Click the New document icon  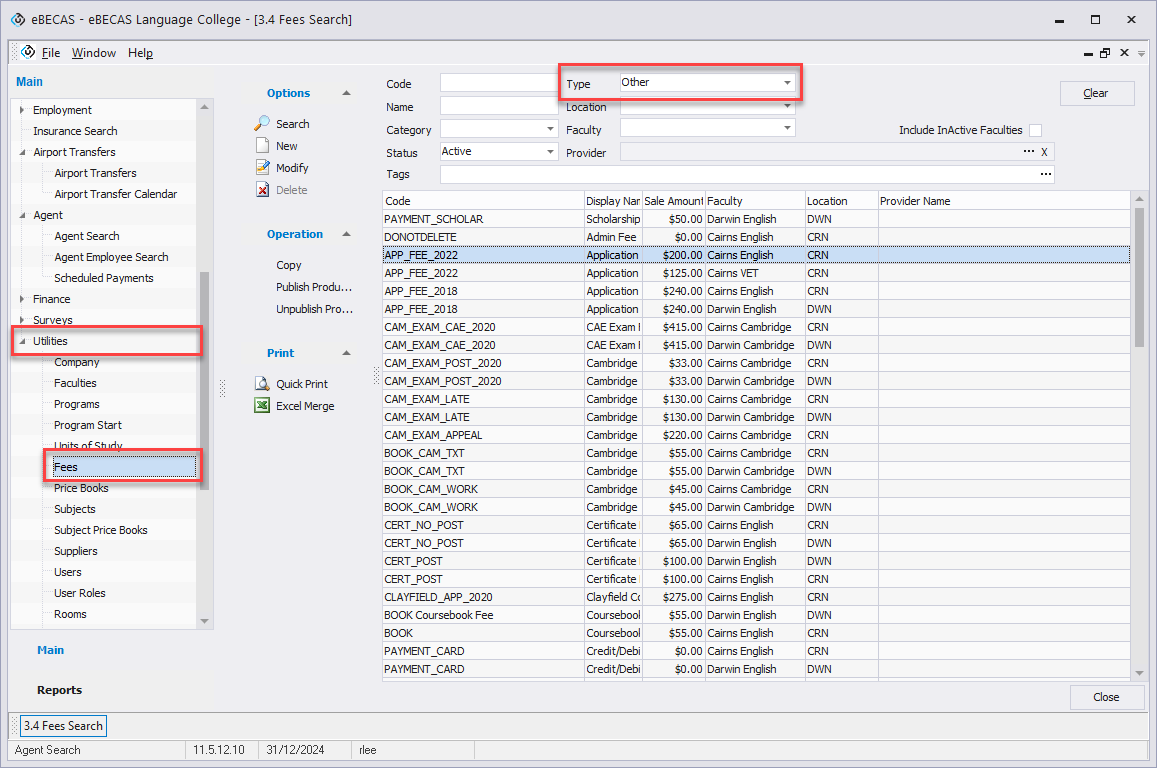[x=262, y=146]
